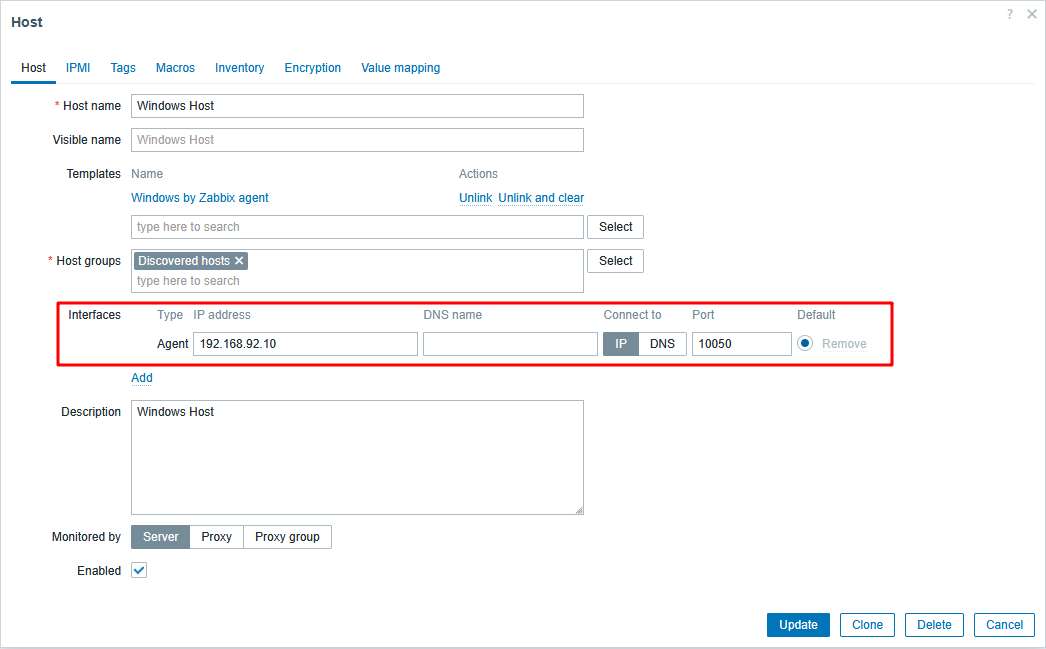Remove the Discovered hosts group tag
Viewport: 1046px width, 649px height.
pos(239,261)
